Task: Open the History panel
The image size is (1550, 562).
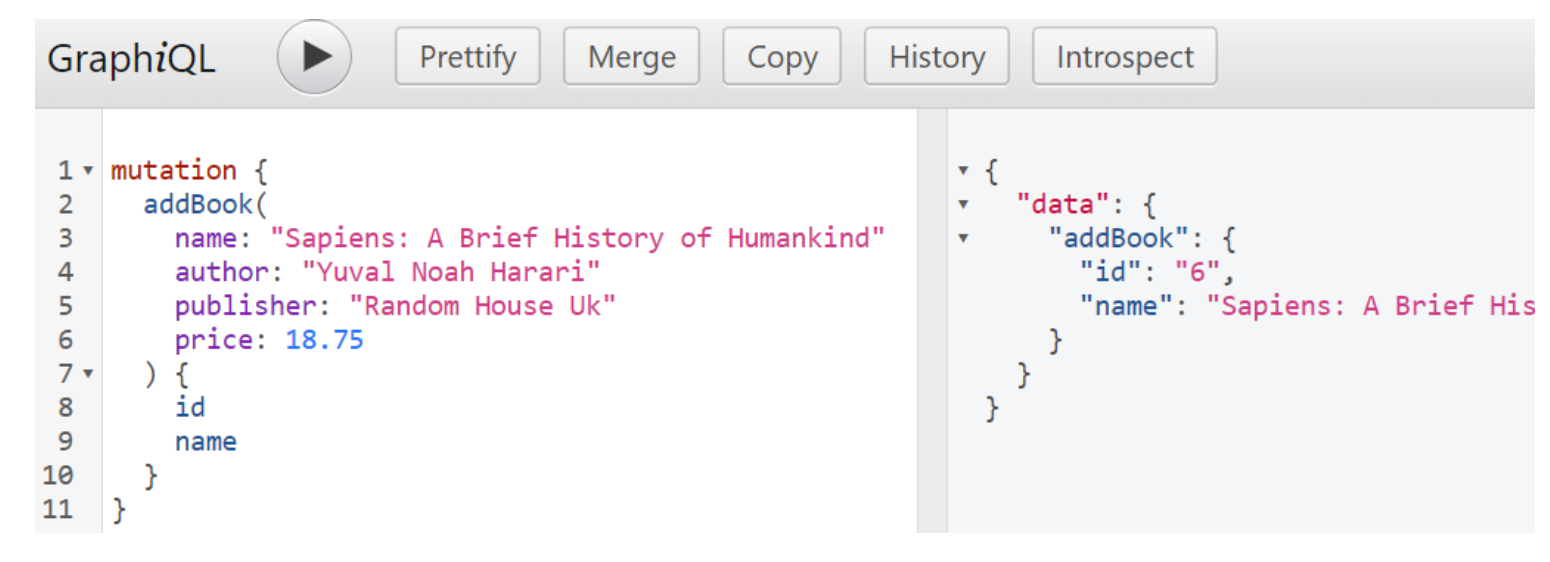Action: point(937,57)
